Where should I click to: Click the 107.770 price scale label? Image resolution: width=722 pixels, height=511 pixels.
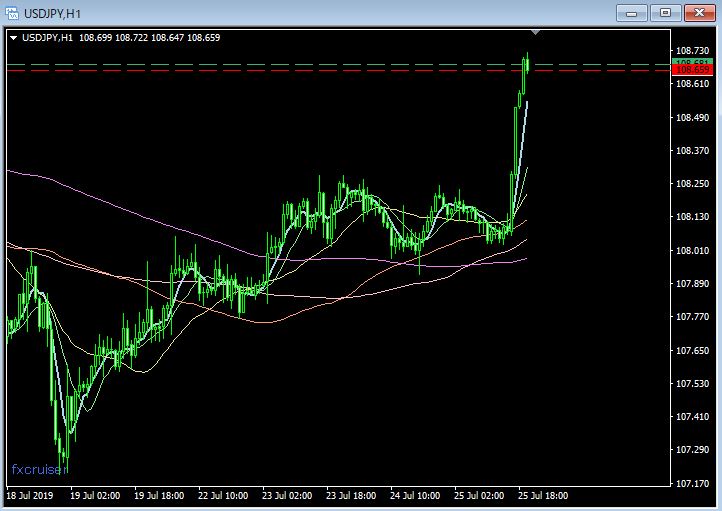point(692,317)
